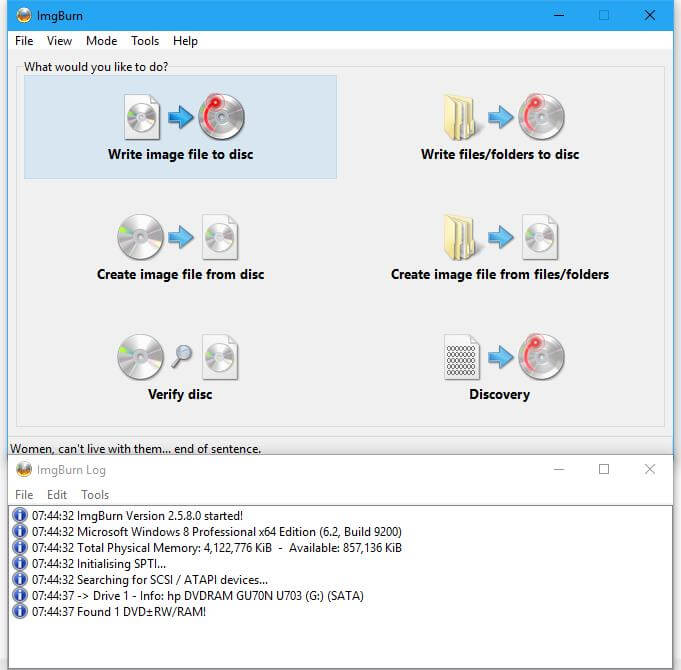681x670 pixels.
Task: Click info icon beside Total Physical Memory entry
Action: (20, 548)
